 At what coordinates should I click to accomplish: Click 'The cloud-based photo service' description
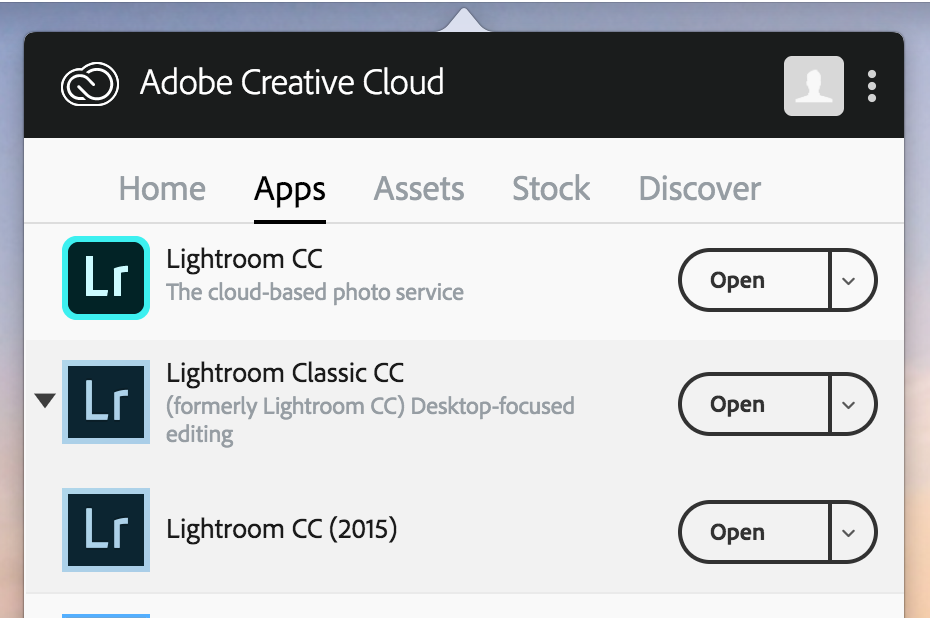click(315, 292)
